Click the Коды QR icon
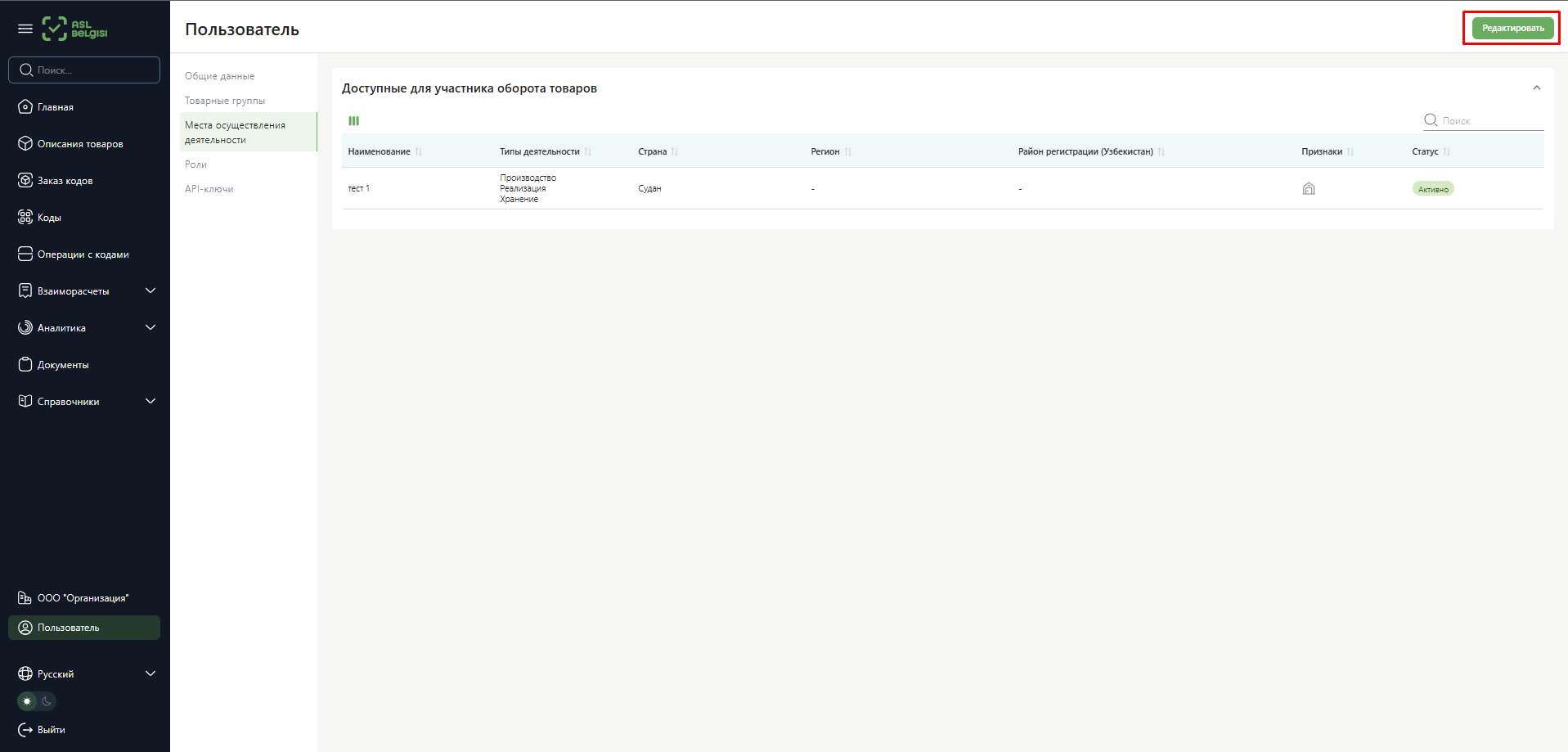This screenshot has height=752, width=1568. pyautogui.click(x=25, y=217)
